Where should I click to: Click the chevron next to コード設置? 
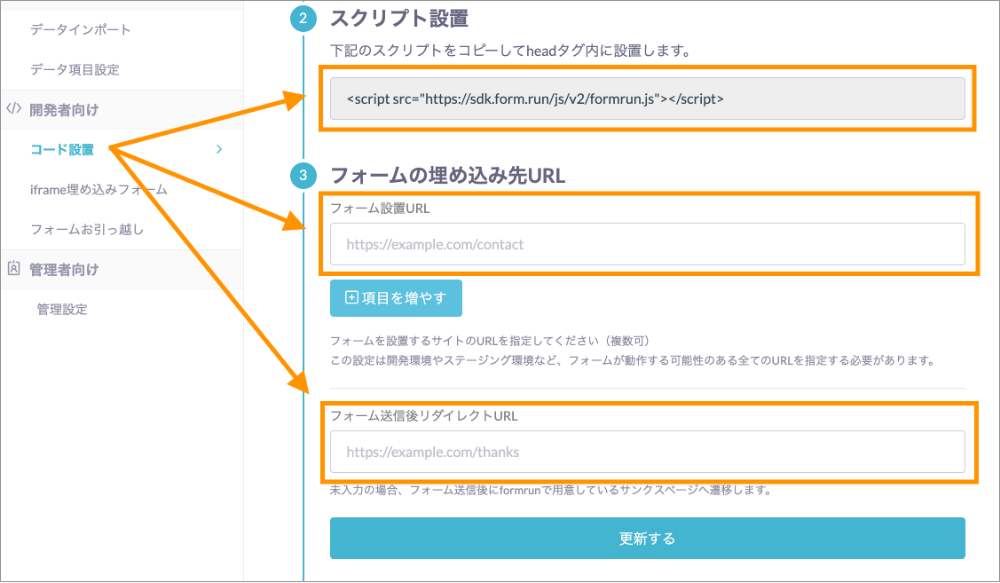pos(219,149)
